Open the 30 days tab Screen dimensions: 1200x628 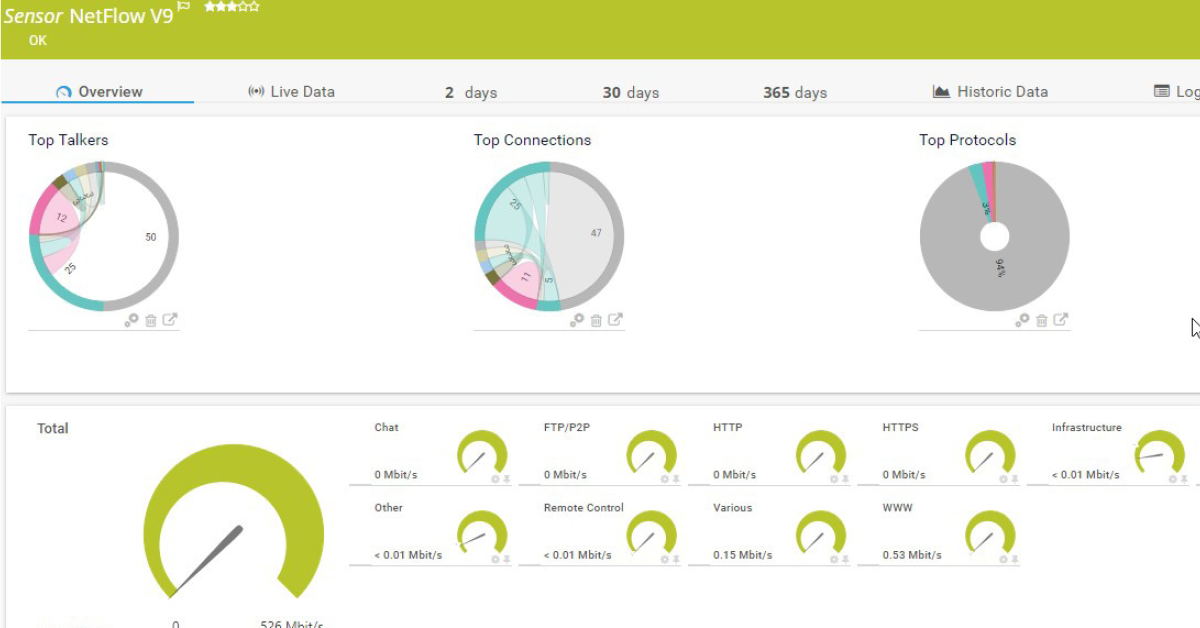click(630, 92)
